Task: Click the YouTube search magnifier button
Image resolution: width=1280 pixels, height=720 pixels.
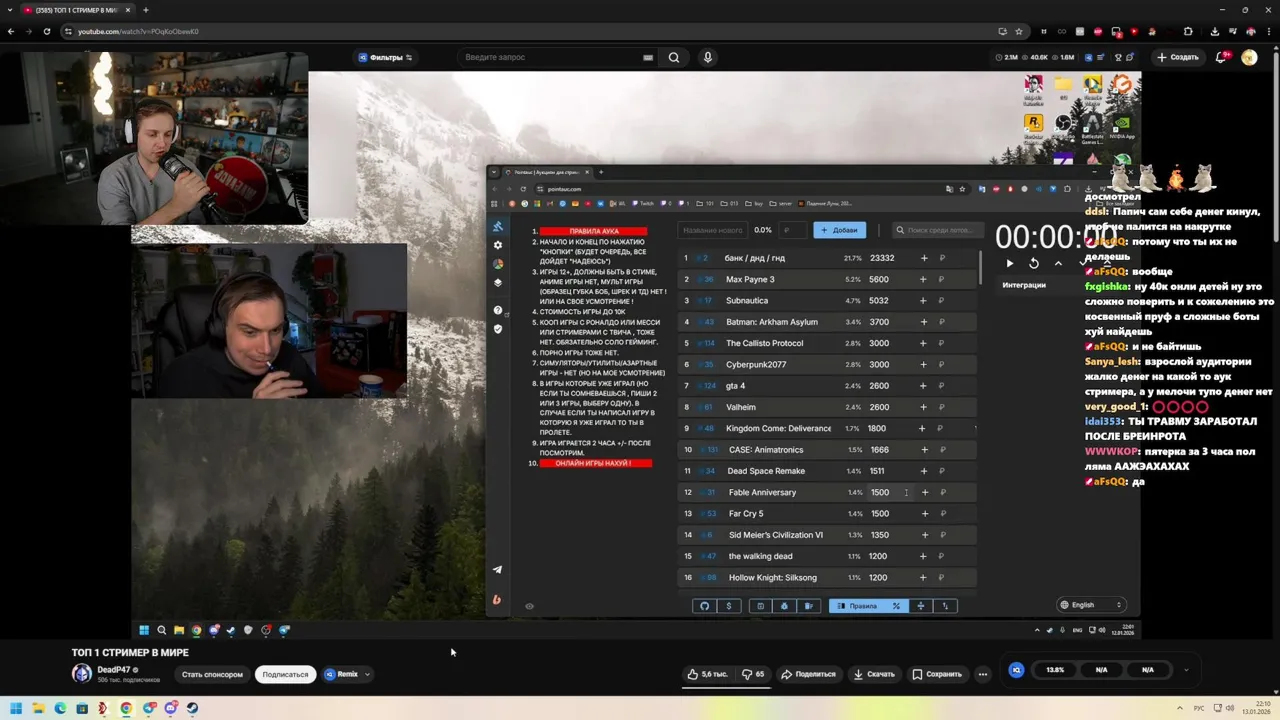Action: (x=674, y=57)
